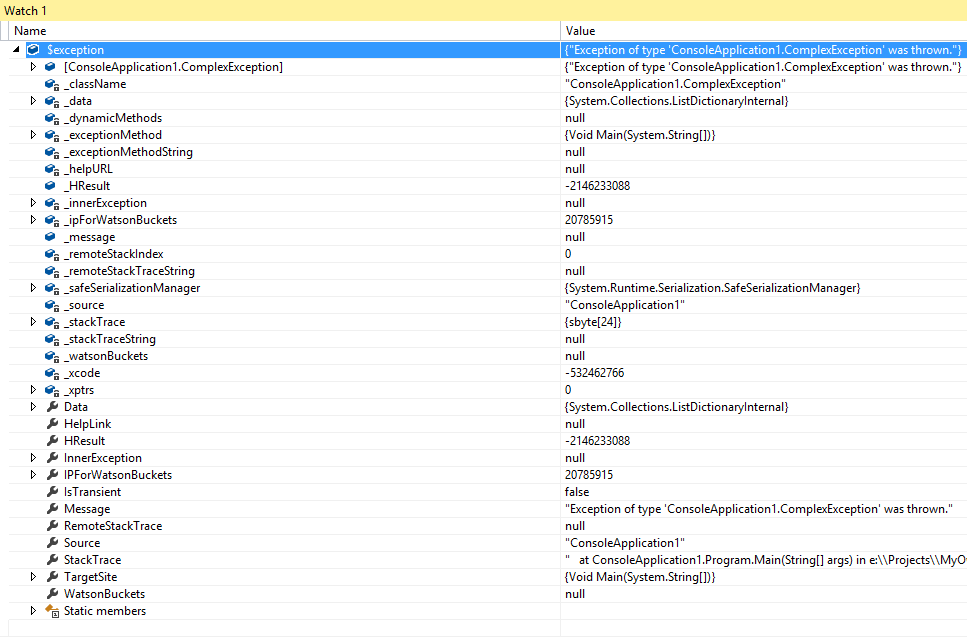Select the IsTransient name label
Screen dimensions: 967x638
93,492
